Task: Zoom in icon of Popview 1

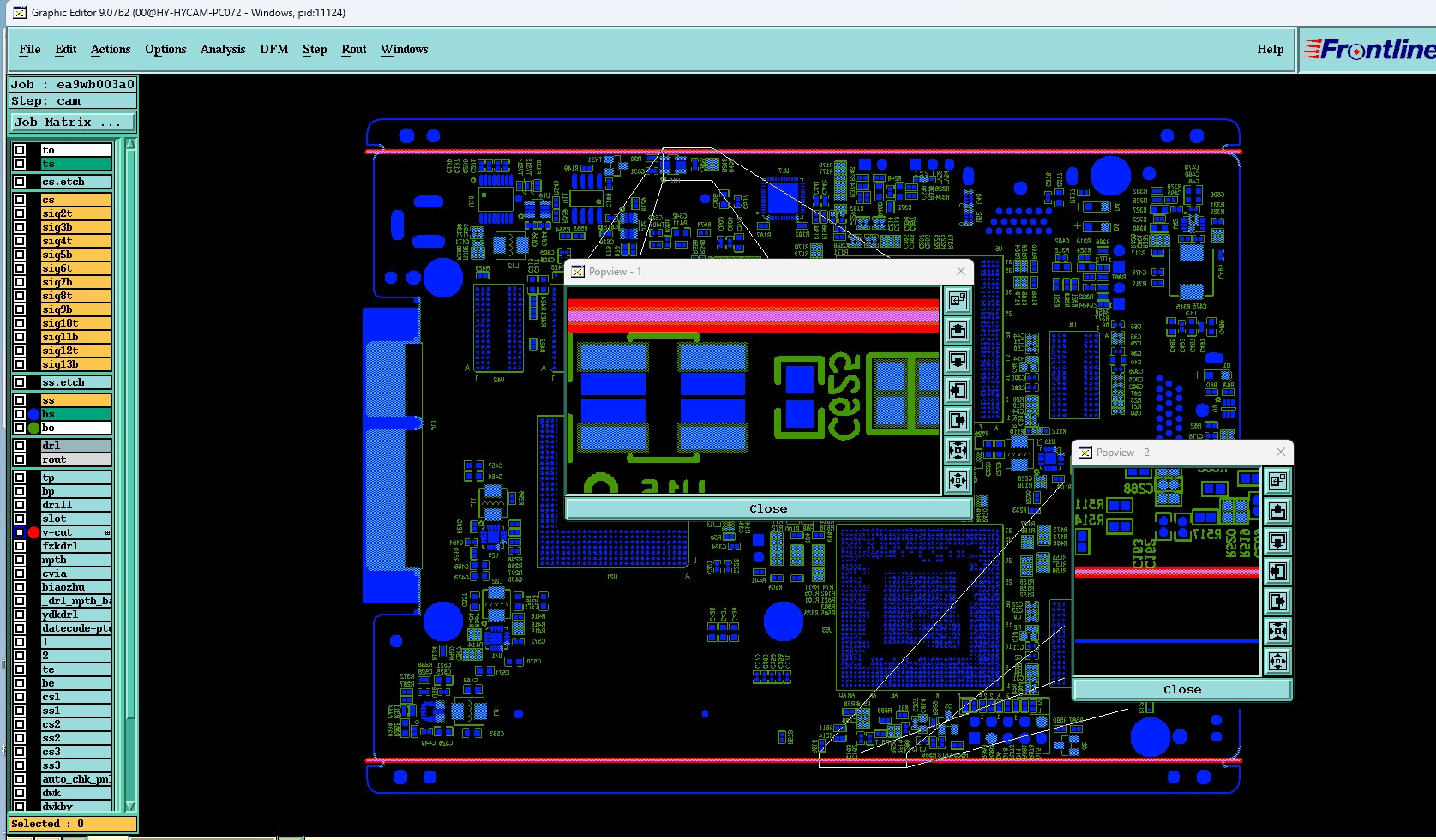Action: (958, 451)
